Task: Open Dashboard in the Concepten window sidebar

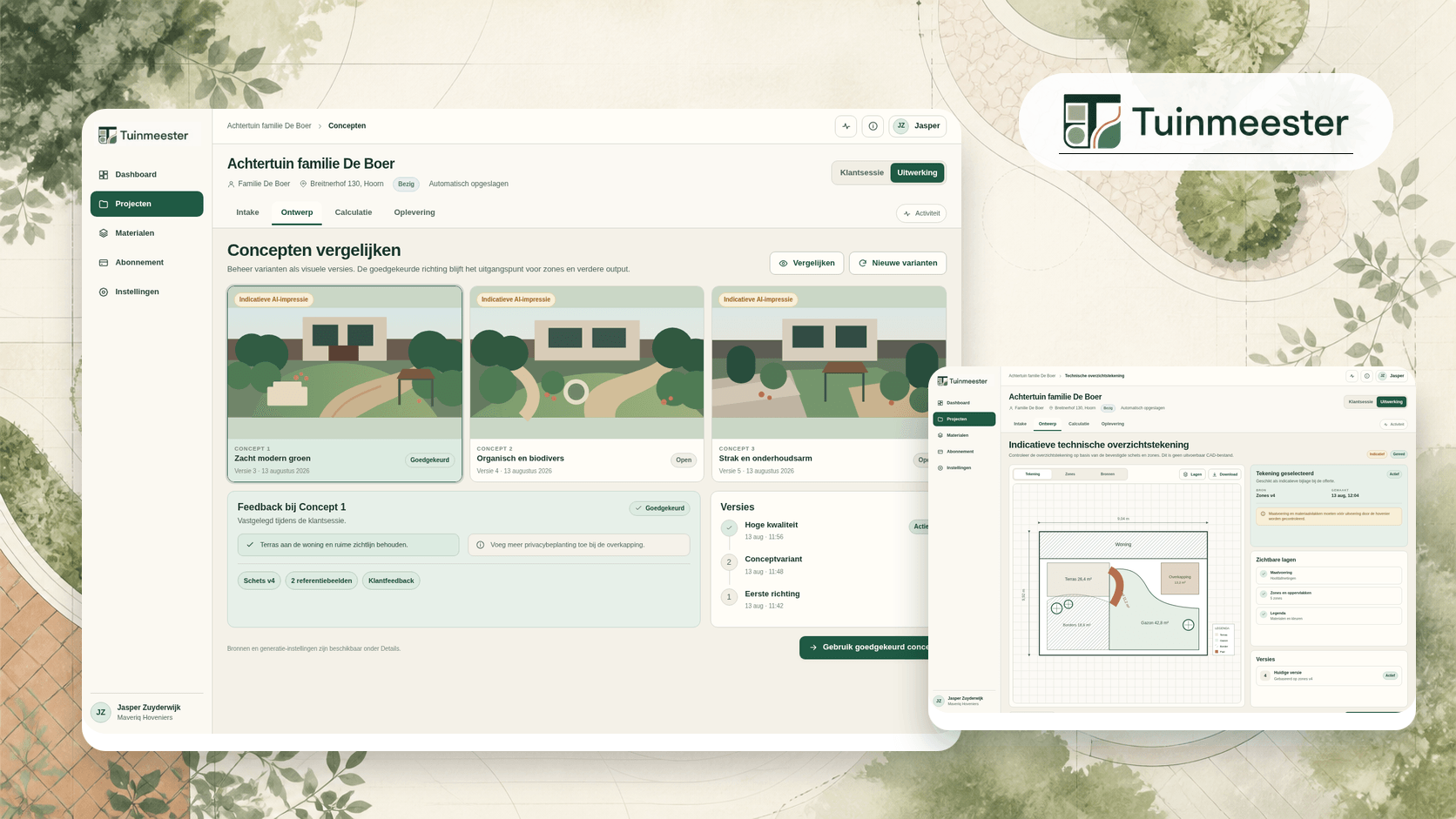Action: (146, 175)
